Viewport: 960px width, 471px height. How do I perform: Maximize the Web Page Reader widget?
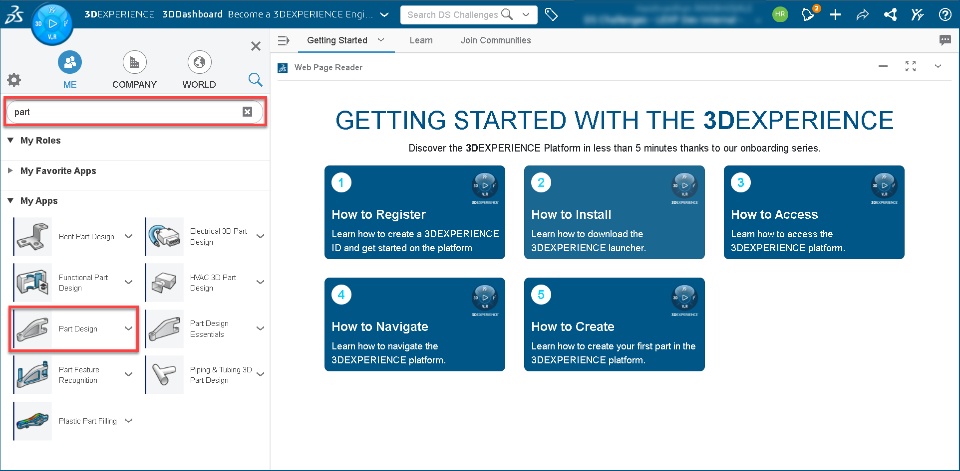[x=910, y=66]
